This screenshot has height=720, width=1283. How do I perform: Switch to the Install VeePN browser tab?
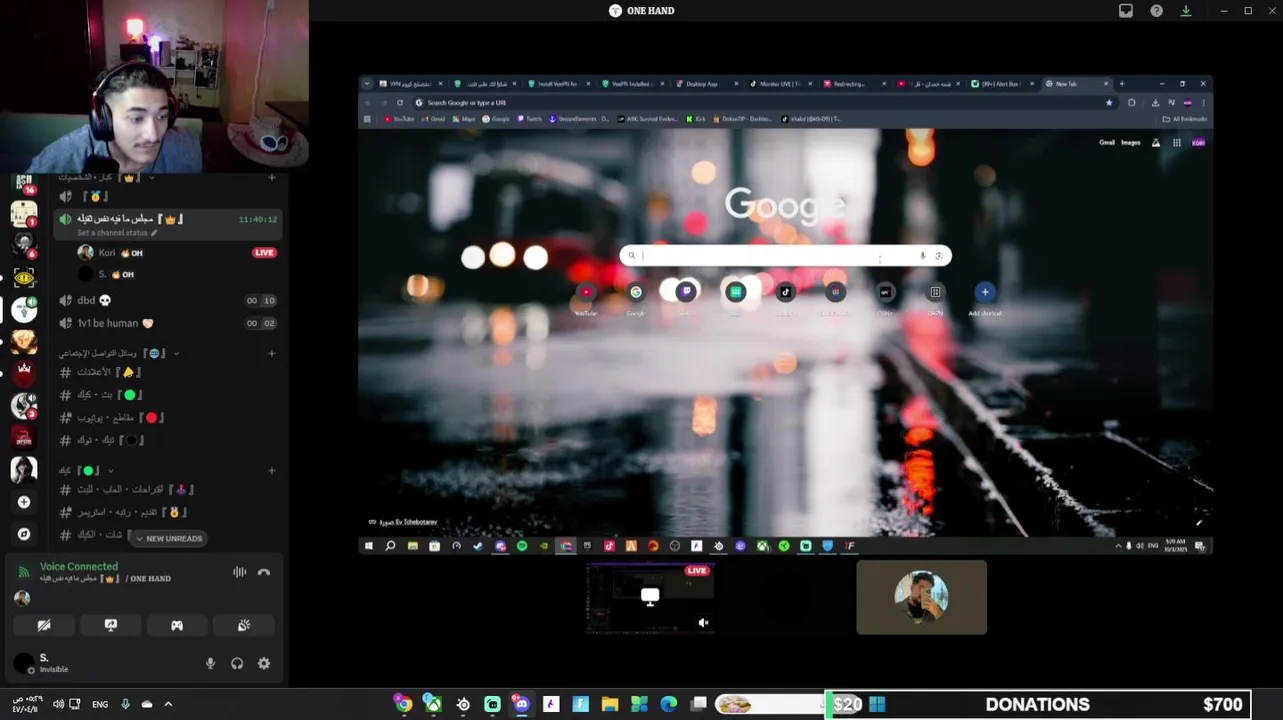coord(559,84)
